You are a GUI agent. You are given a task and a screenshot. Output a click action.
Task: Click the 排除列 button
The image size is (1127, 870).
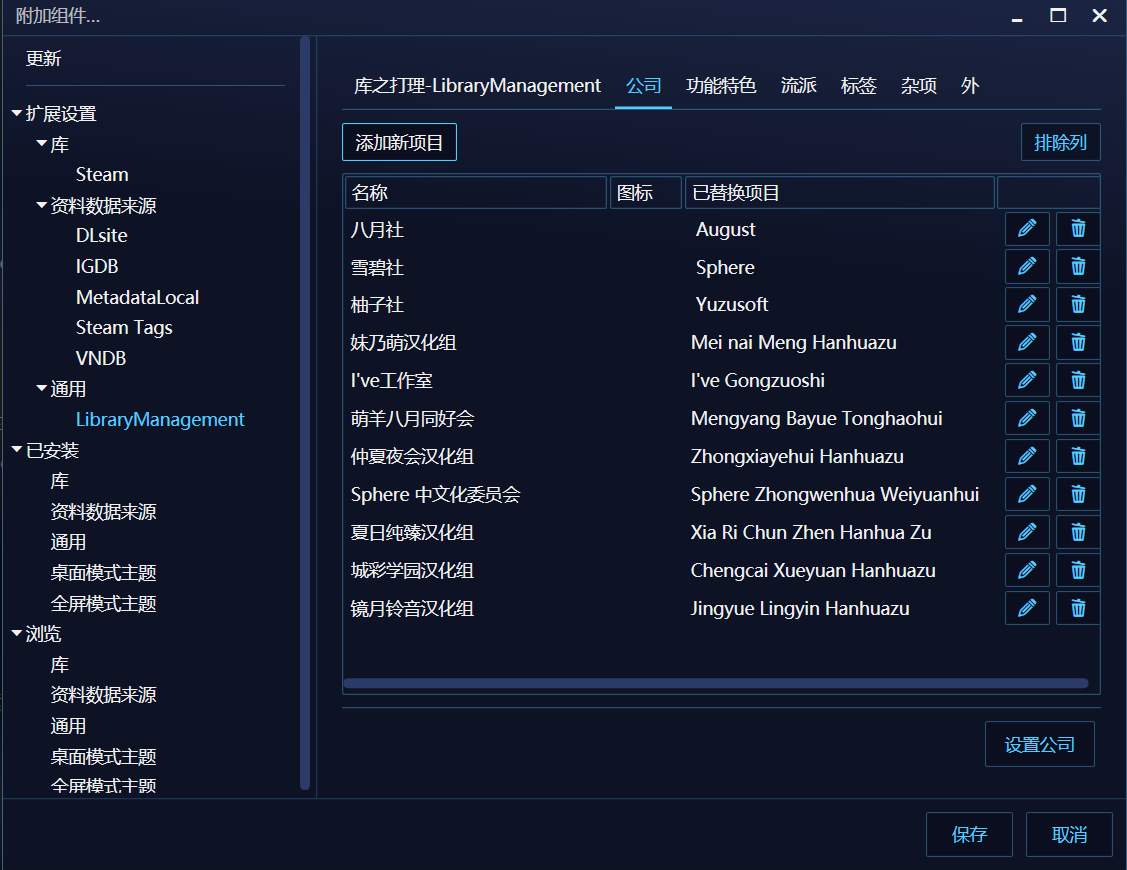coord(1060,143)
